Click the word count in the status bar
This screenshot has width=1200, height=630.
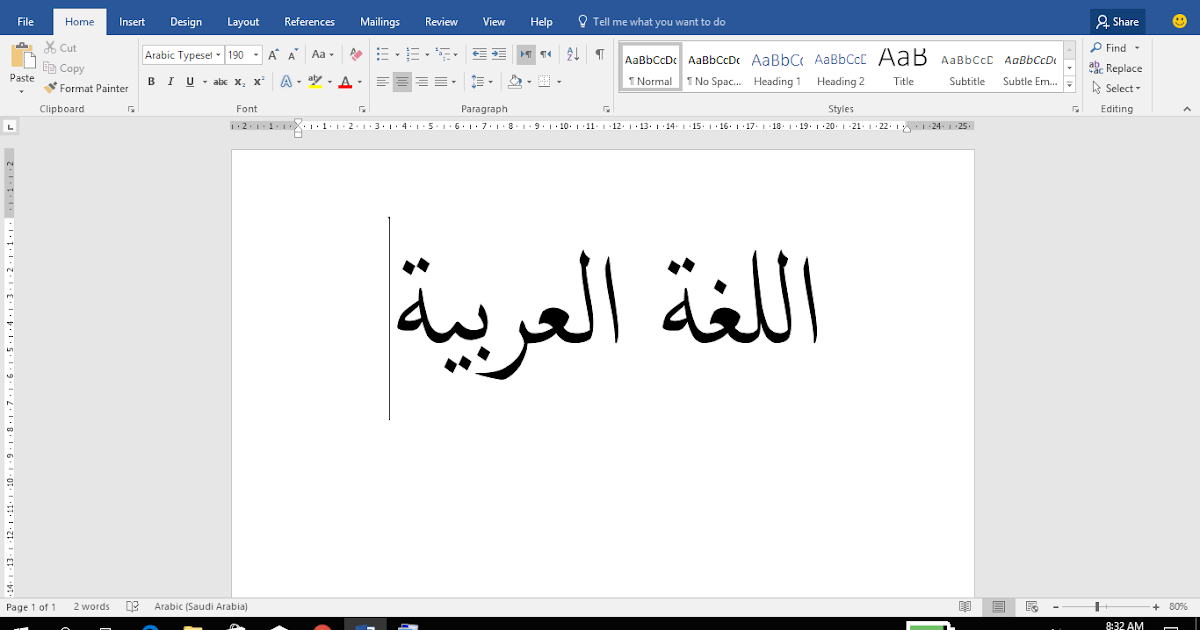pyautogui.click(x=91, y=606)
